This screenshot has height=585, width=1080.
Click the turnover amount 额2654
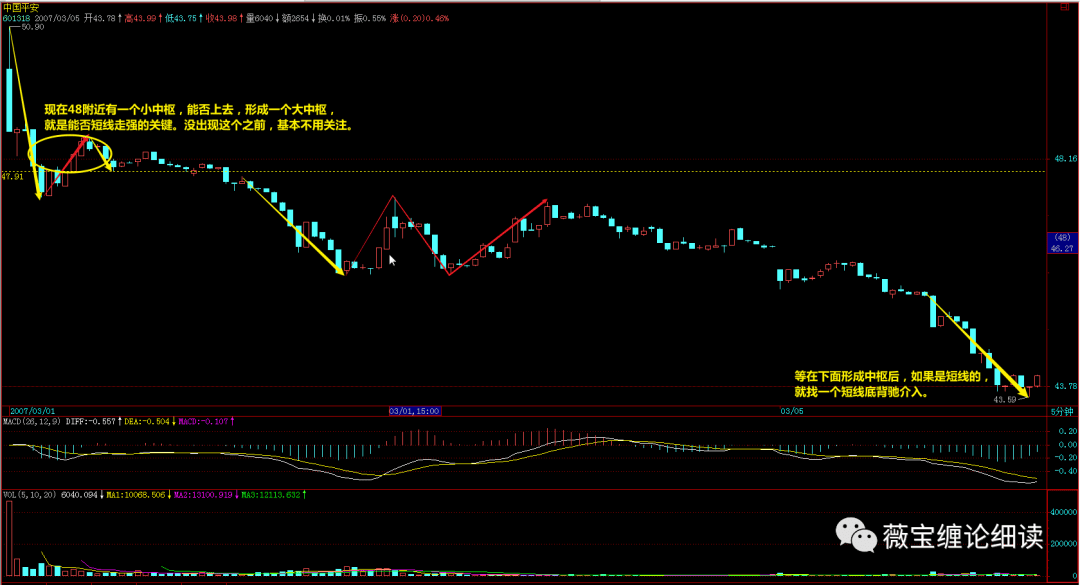295,18
